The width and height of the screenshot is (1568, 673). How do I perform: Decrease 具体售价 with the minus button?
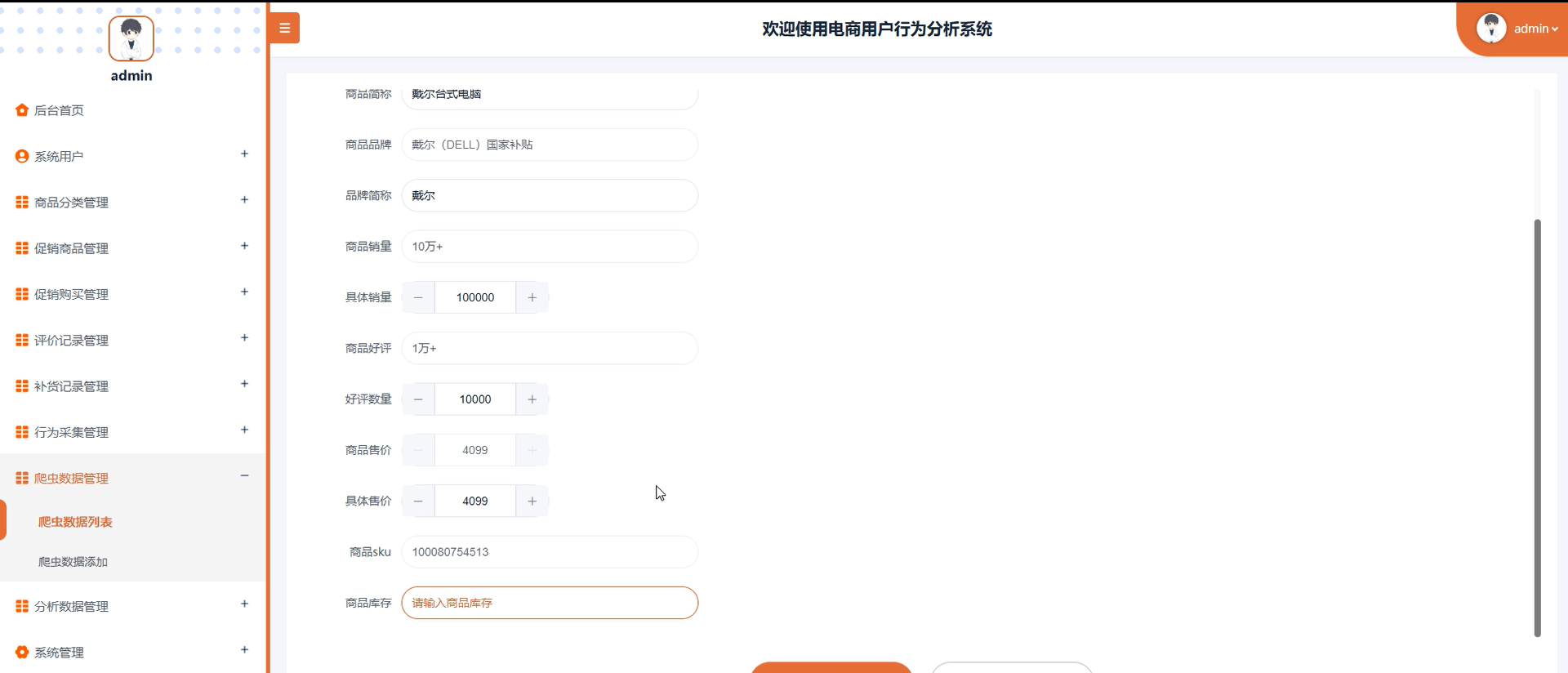pos(418,501)
